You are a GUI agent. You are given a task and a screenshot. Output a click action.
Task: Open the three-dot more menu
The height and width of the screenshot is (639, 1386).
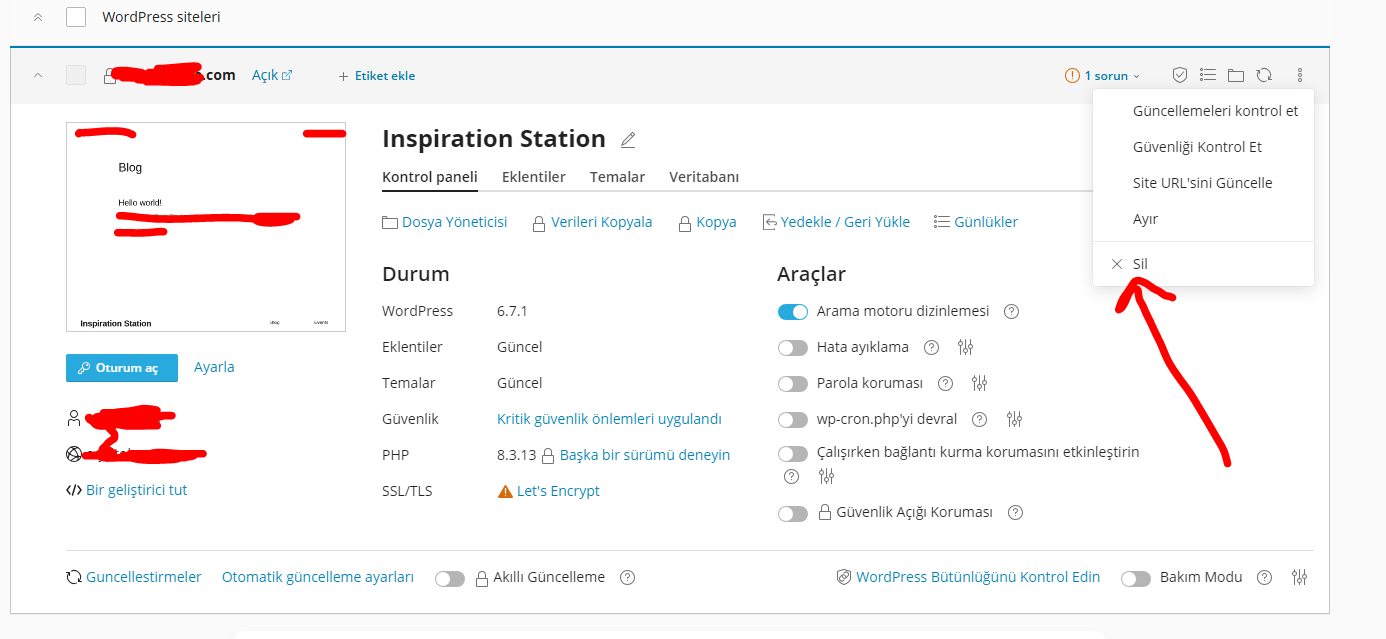[1300, 75]
